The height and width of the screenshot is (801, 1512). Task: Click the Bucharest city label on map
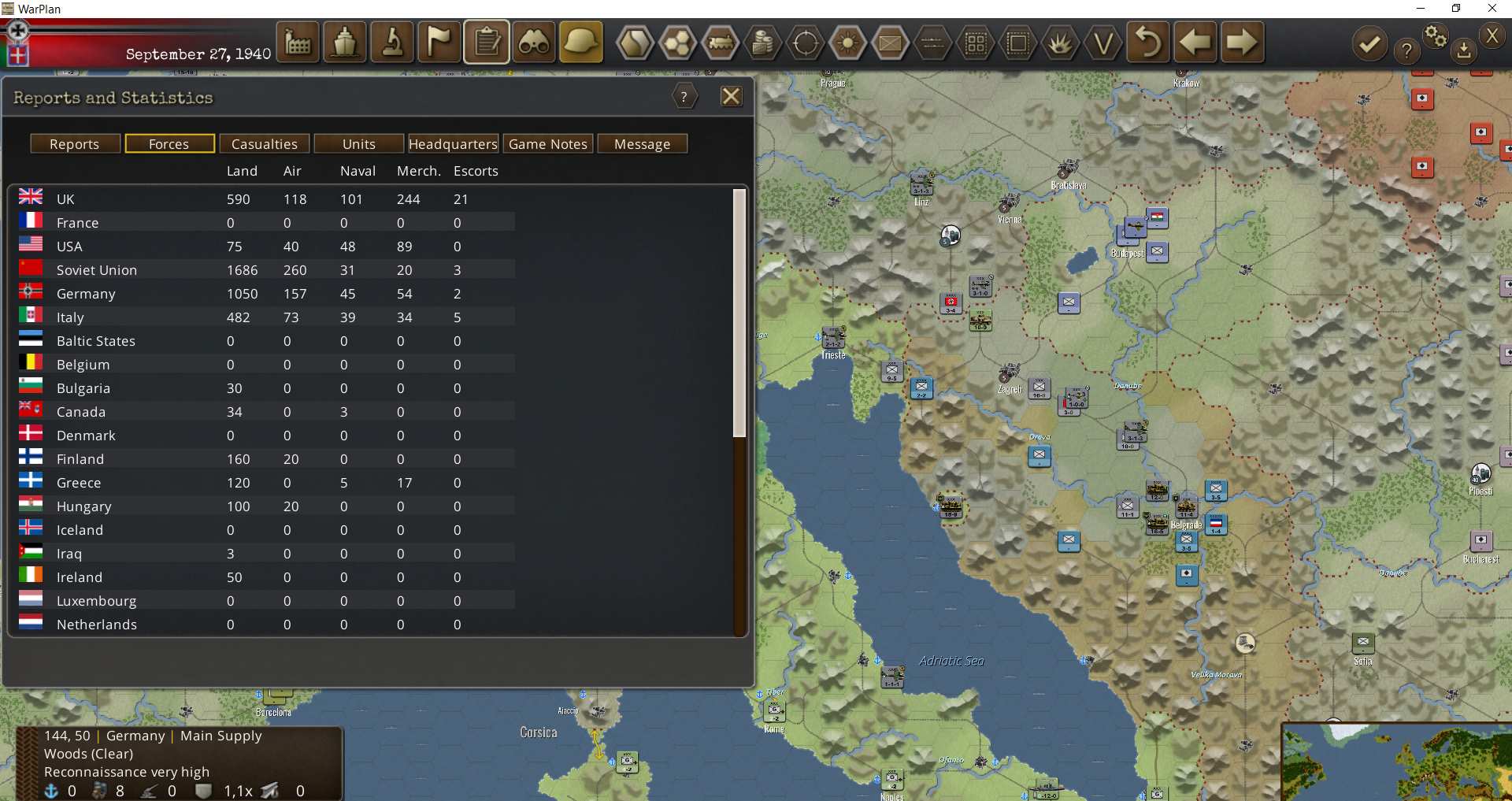[1480, 559]
